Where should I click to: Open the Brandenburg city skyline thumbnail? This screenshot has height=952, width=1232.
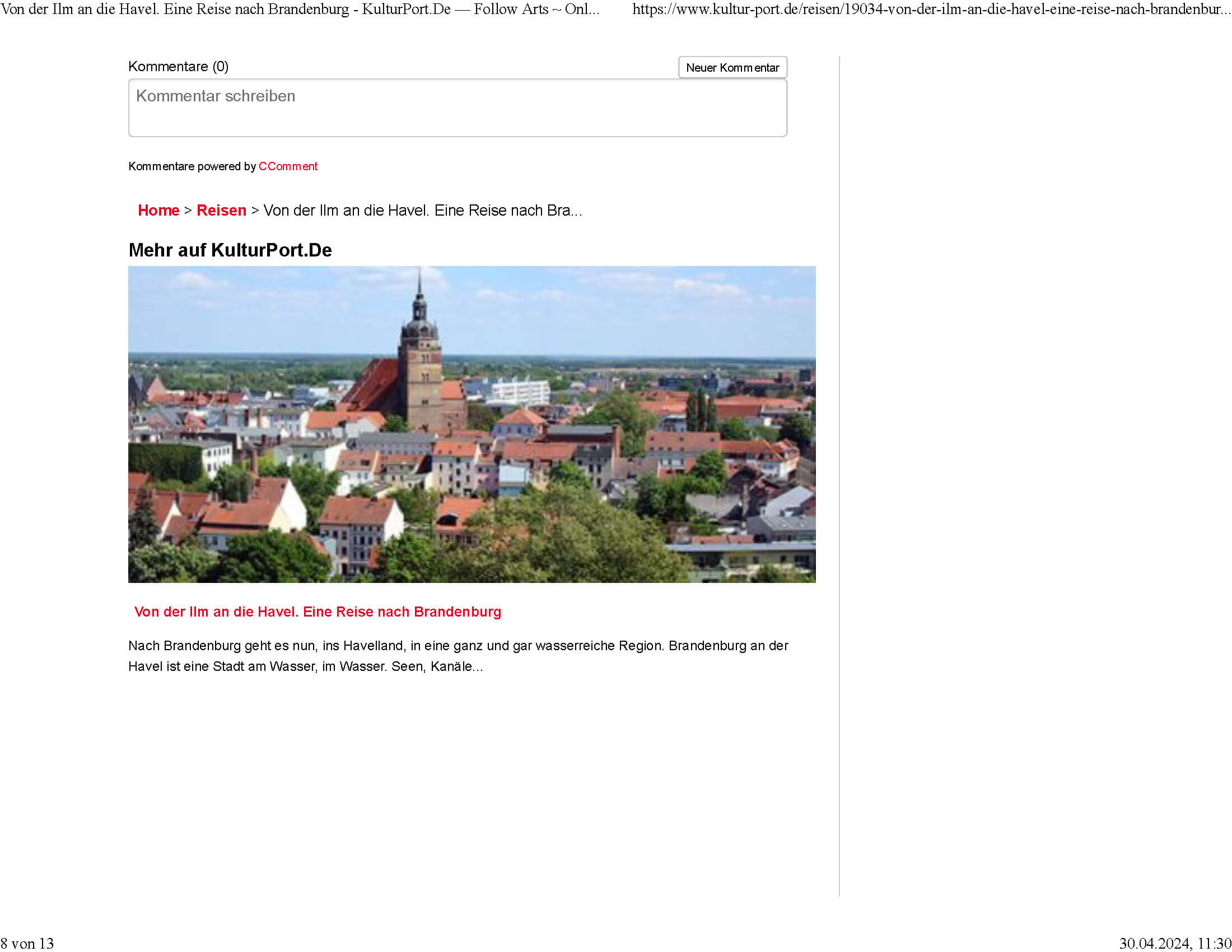click(x=472, y=424)
